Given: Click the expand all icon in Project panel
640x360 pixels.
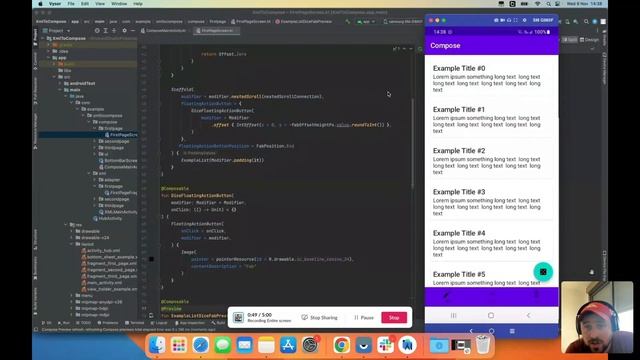Looking at the screenshot, I should [105, 31].
